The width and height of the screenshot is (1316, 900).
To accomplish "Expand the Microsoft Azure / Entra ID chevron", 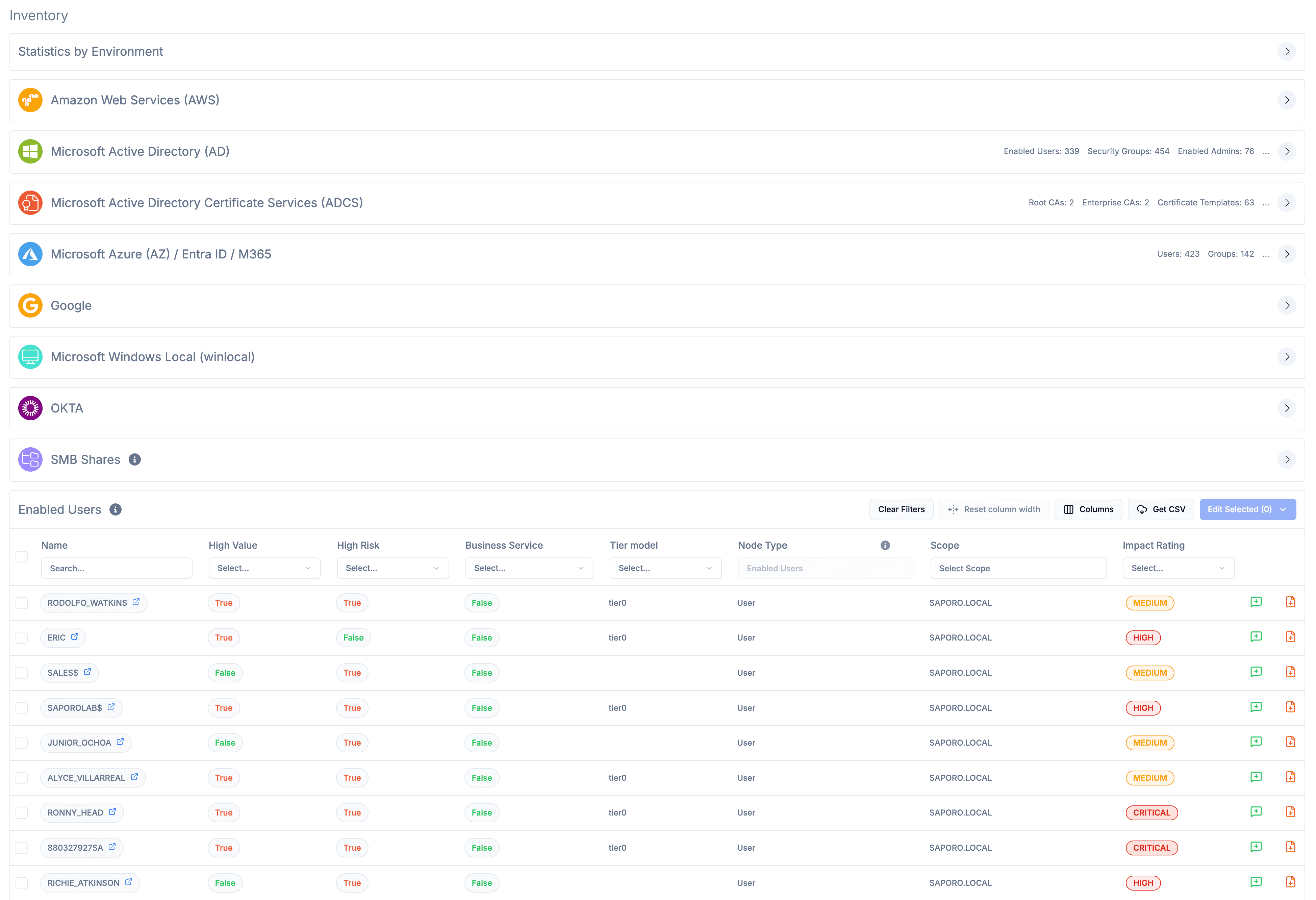I will [x=1287, y=254].
